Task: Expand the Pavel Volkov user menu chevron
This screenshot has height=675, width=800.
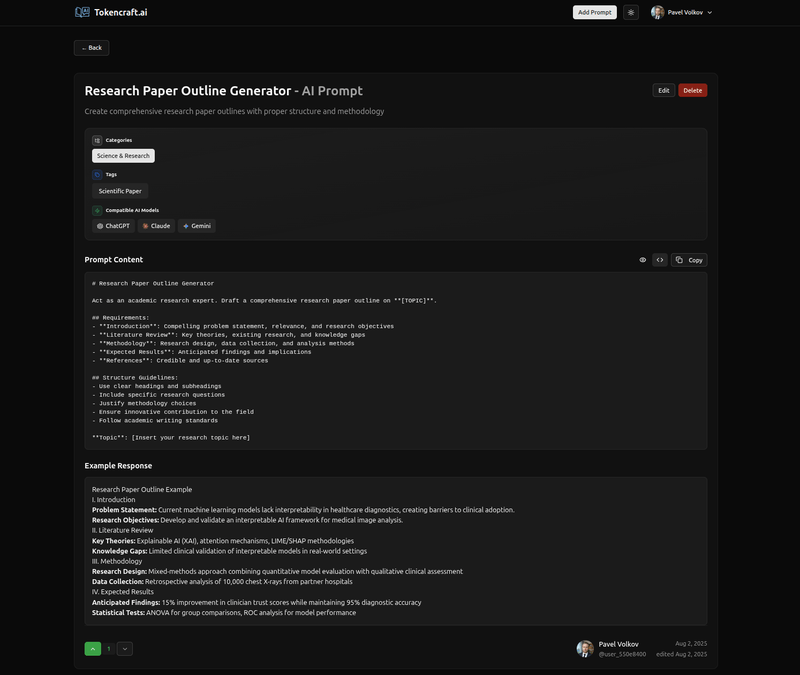Action: coord(709,13)
